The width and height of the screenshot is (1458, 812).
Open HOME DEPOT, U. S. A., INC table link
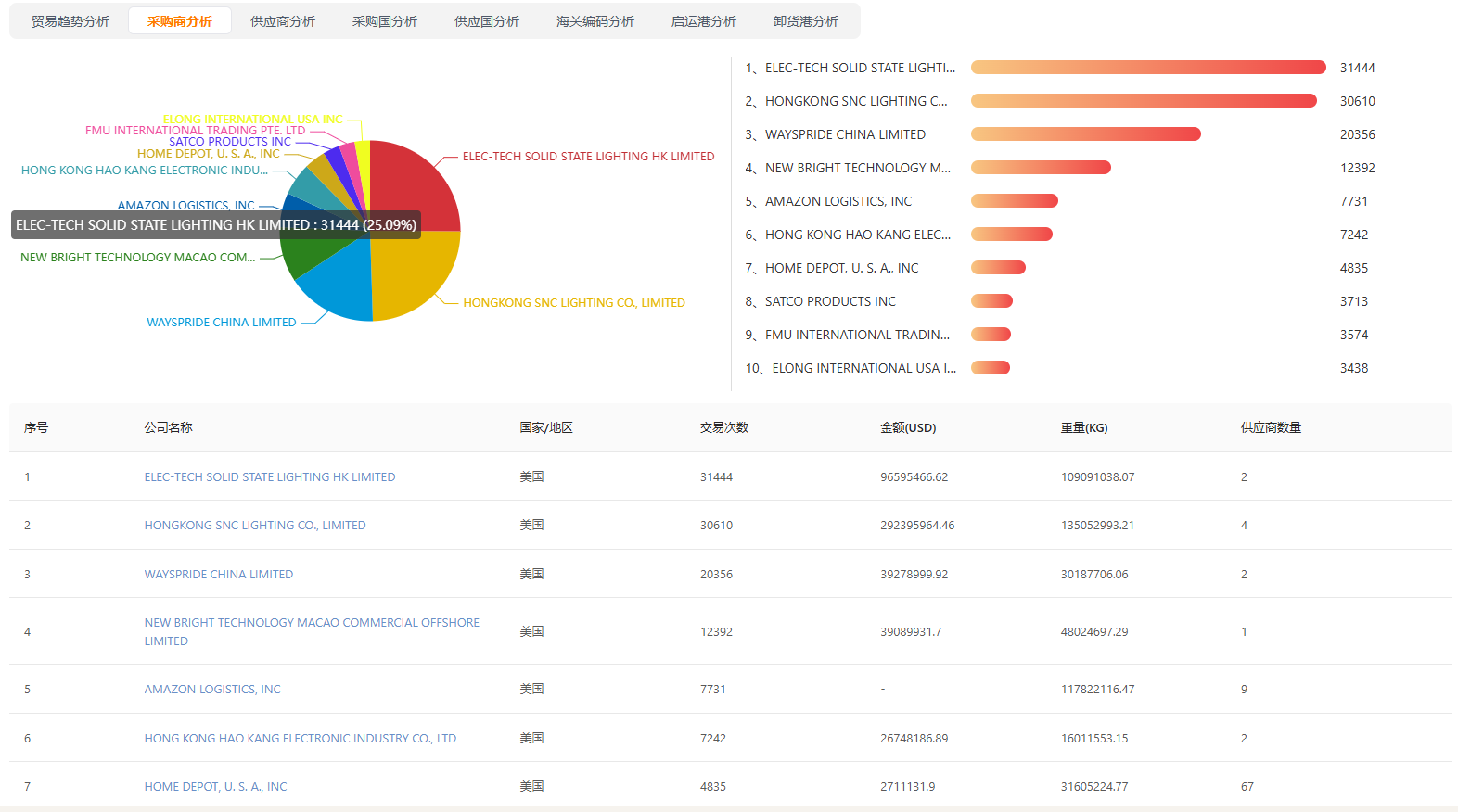click(x=216, y=787)
